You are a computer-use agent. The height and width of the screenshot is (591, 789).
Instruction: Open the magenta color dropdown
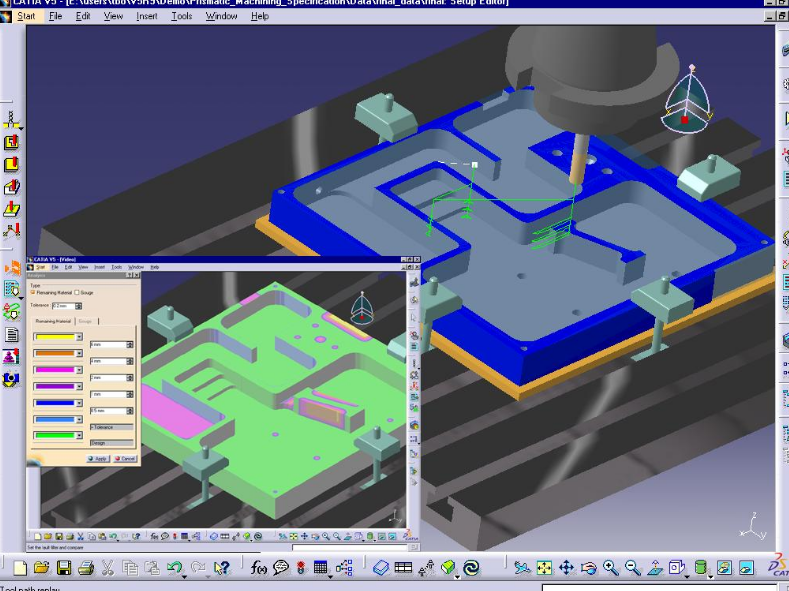tap(79, 370)
